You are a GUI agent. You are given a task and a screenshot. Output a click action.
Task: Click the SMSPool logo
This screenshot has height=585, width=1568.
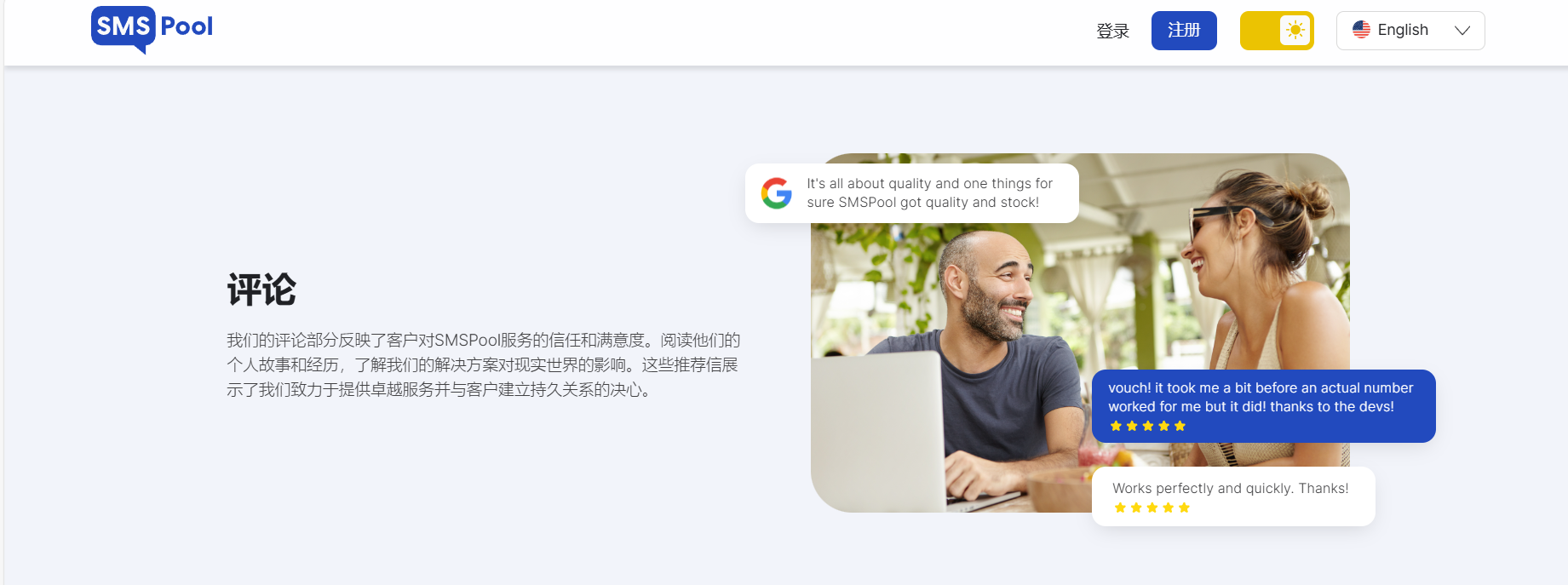(x=152, y=29)
